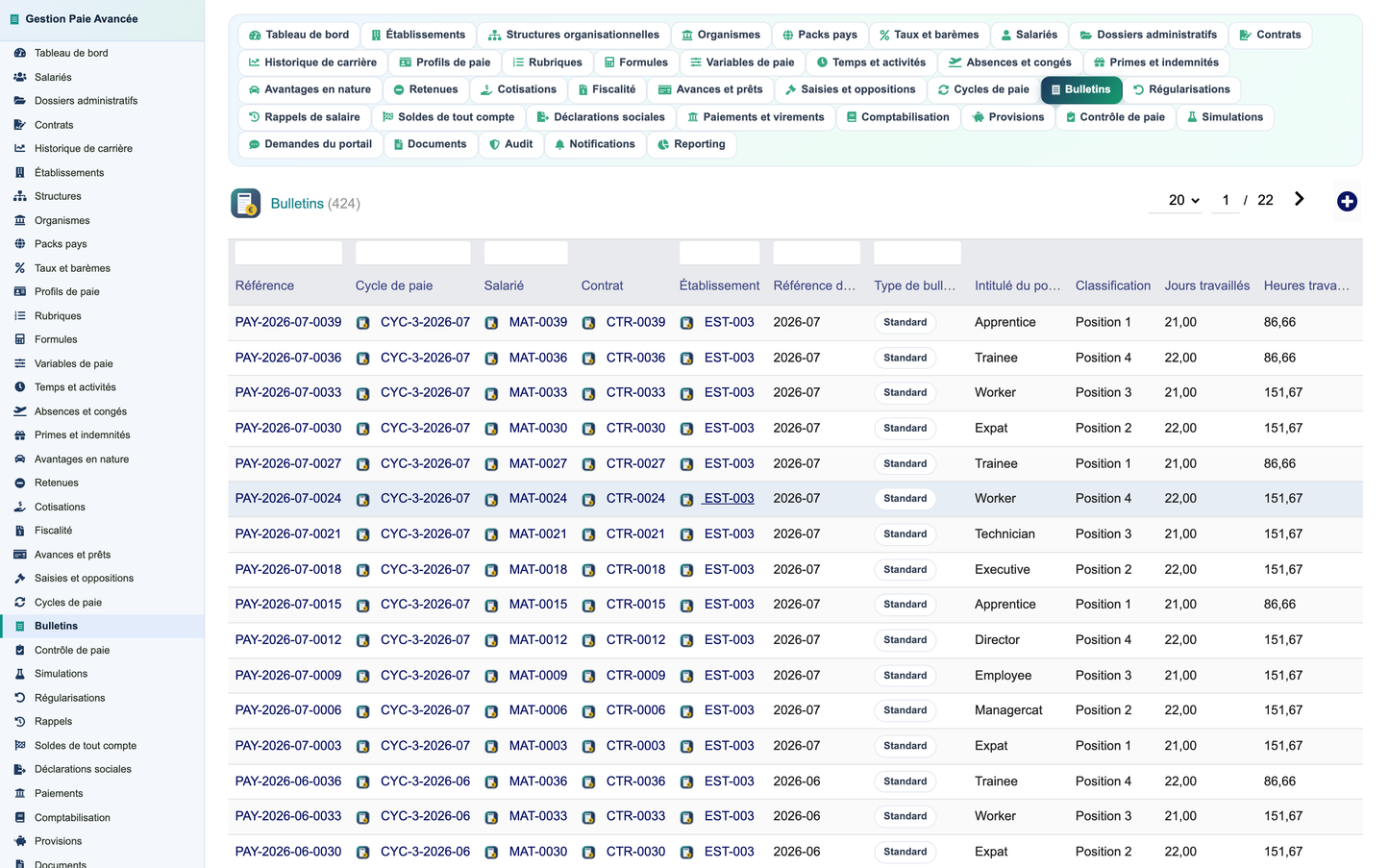Click the Provisions piggy bank icon in sidebar
This screenshot has height=868, width=1389.
[20, 841]
